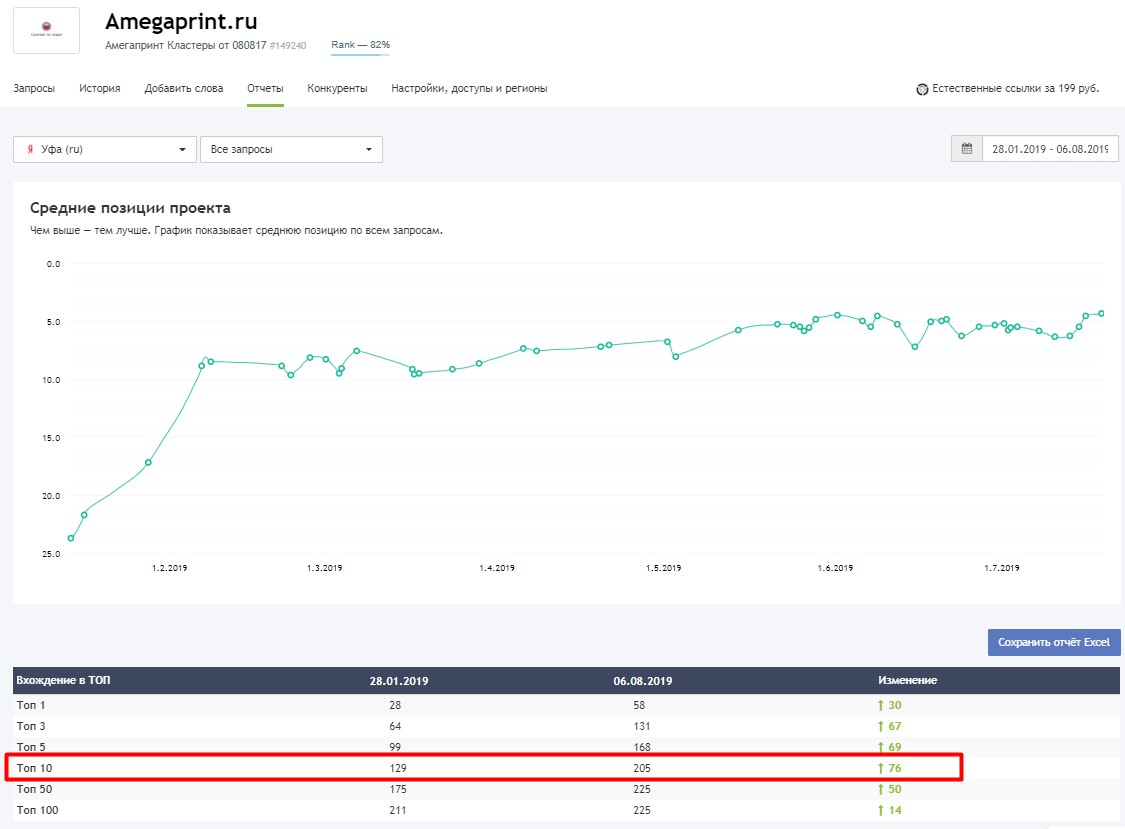Click the Амегапринт Кластеры от 080817 subtitle
The height and width of the screenshot is (829, 1125).
[x=186, y=45]
